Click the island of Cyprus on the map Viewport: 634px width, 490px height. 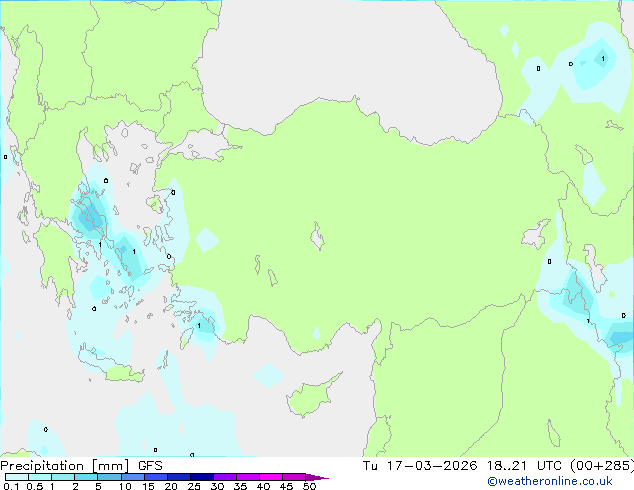[311, 397]
